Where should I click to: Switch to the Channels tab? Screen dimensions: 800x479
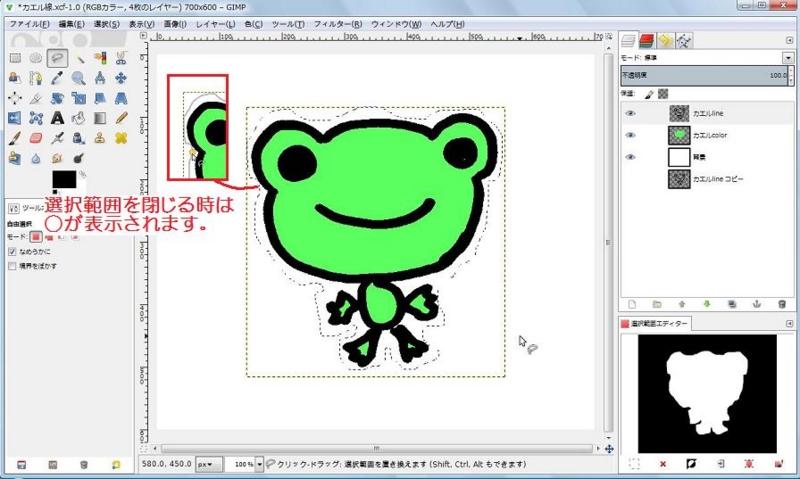point(646,40)
